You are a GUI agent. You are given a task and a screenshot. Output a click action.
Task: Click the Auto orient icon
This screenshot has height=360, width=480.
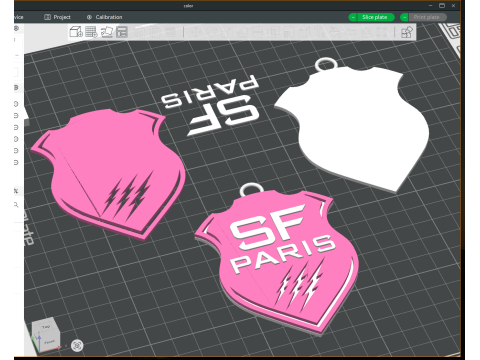coord(107,32)
